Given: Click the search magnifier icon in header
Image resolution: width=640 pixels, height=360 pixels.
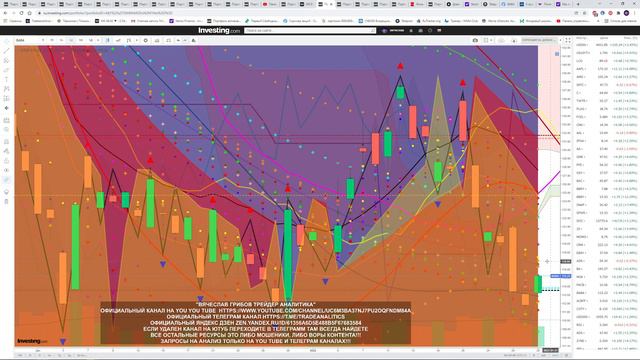Looking at the screenshot, I should coord(373,31).
